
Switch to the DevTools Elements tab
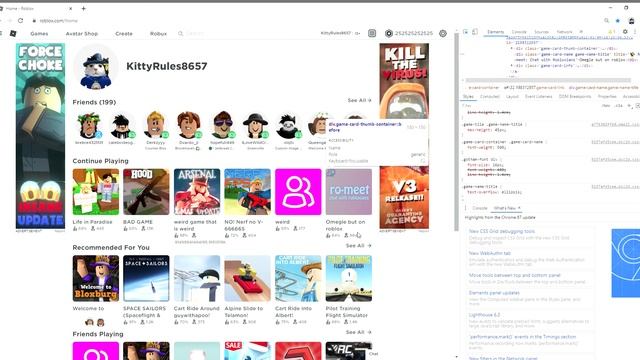click(x=496, y=32)
